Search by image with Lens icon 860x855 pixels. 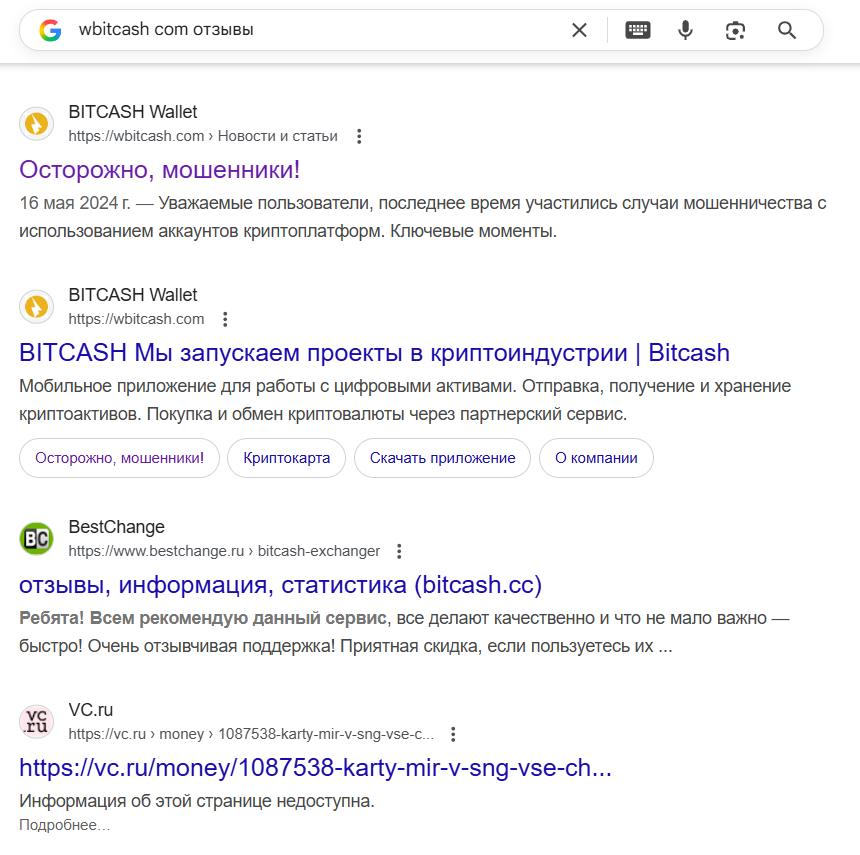736,30
